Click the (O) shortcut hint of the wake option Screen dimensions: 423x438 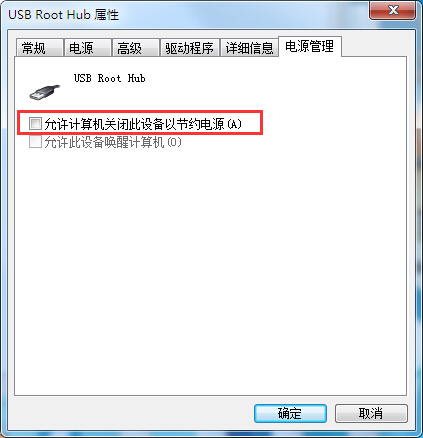tap(174, 142)
